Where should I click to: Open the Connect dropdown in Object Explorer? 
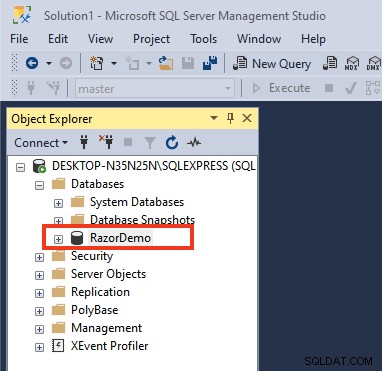click(x=41, y=143)
